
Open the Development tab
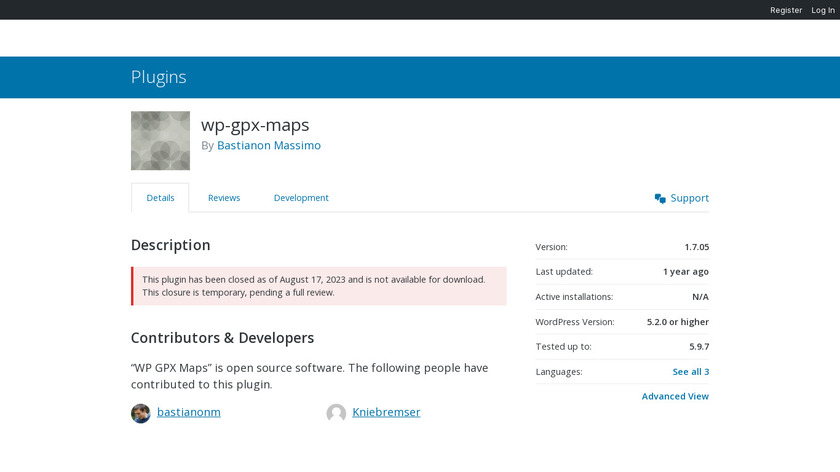tap(301, 198)
